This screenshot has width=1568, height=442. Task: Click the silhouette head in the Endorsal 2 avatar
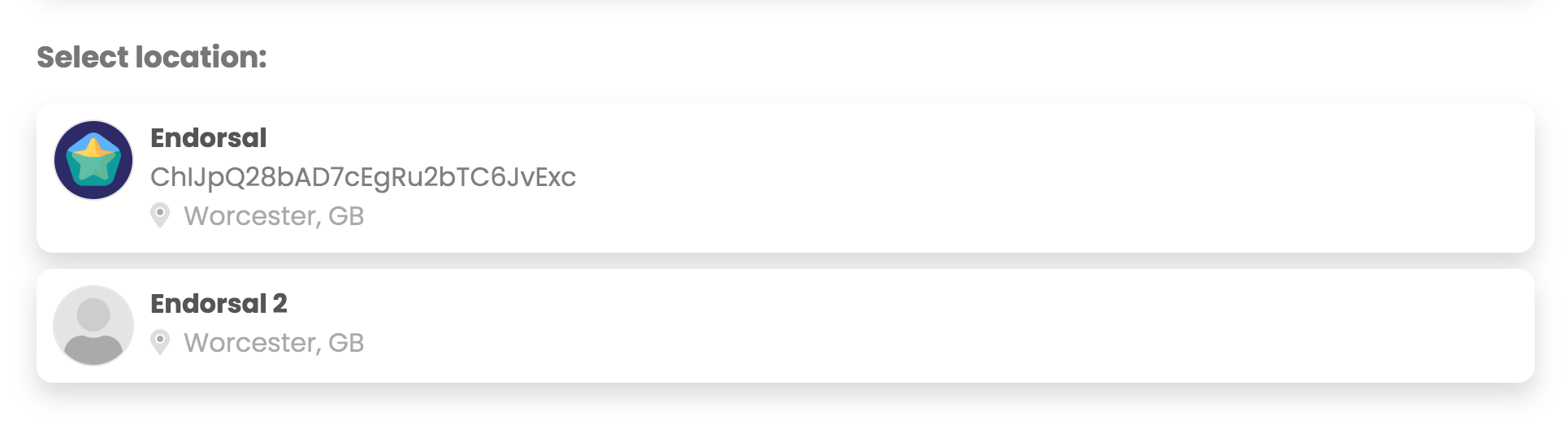(93, 314)
